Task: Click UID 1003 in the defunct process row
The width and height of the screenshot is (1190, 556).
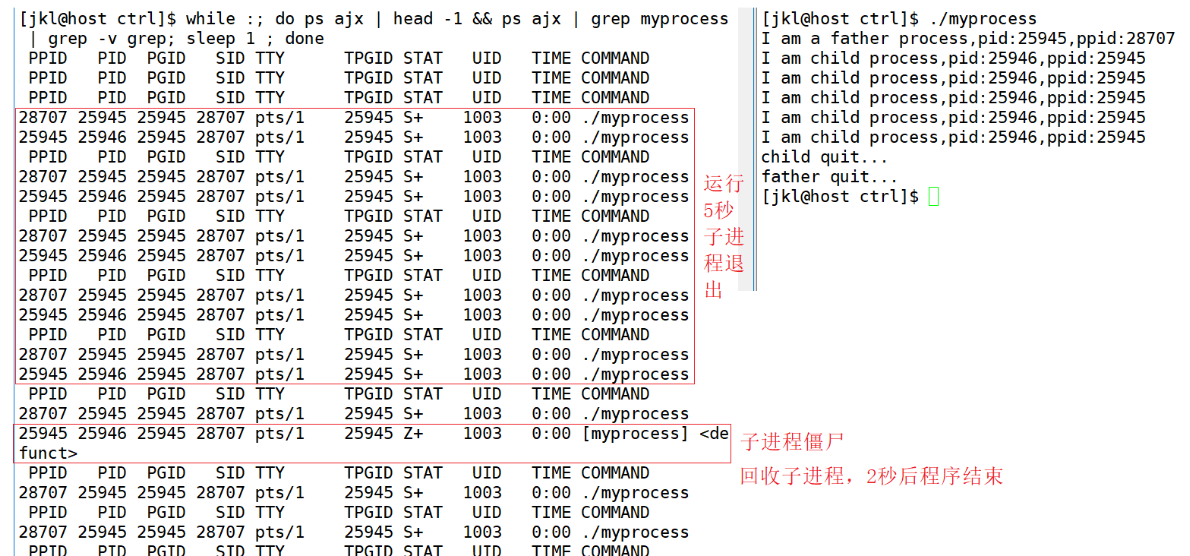Action: (x=482, y=433)
